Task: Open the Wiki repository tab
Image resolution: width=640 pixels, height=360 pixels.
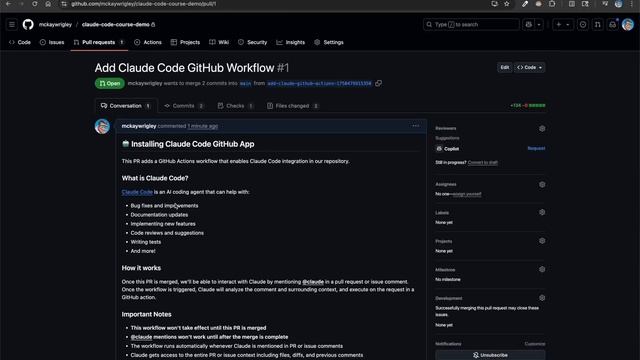Action: (x=219, y=42)
